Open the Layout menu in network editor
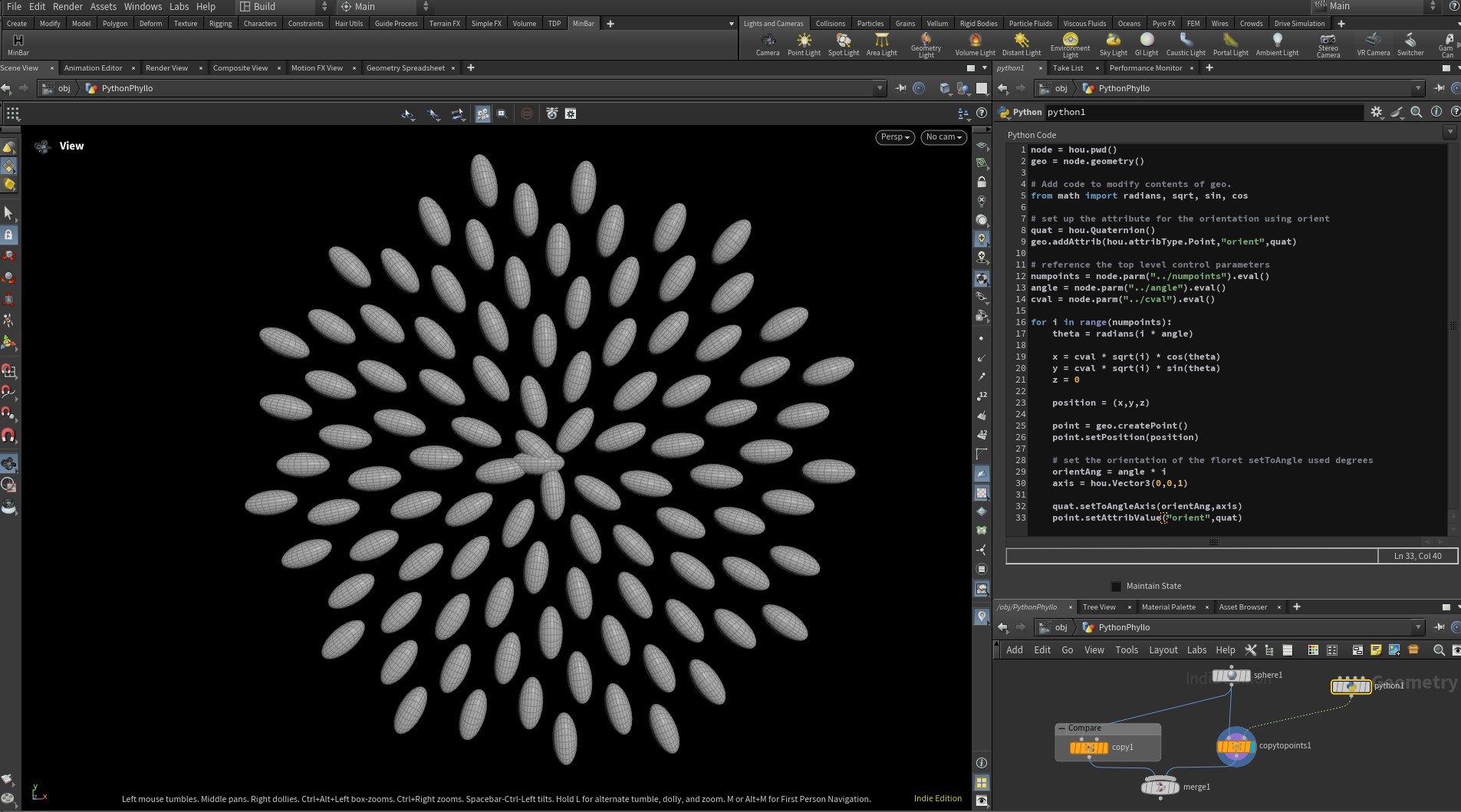This screenshot has height=812, width=1461. 1163,650
